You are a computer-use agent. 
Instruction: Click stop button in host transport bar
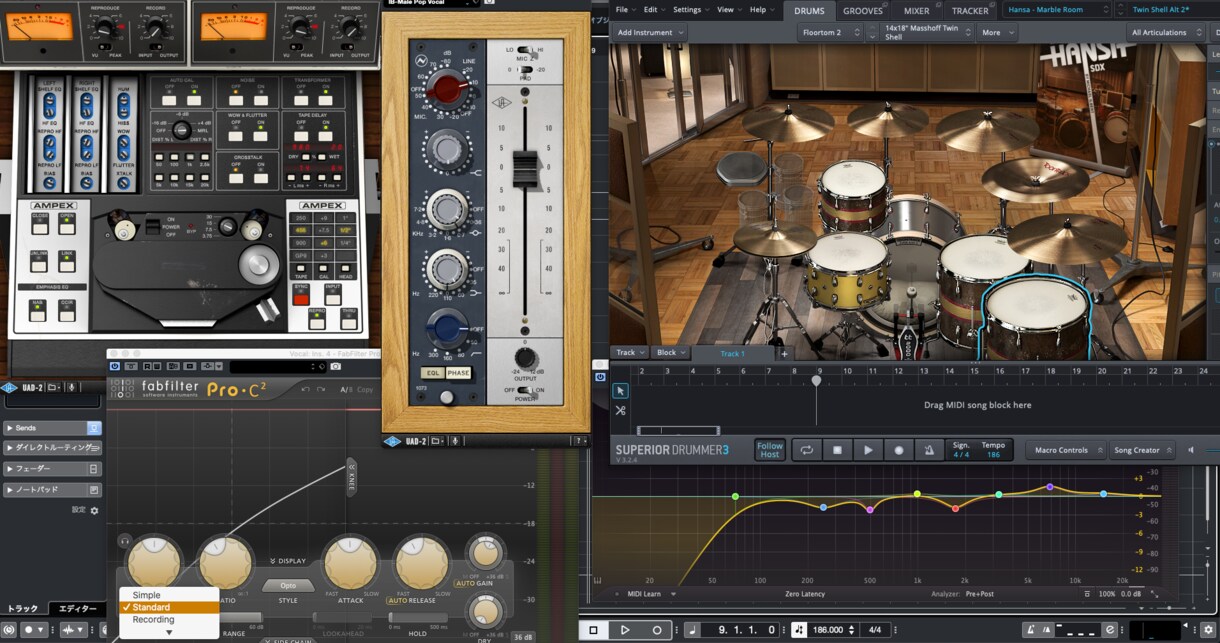[593, 630]
